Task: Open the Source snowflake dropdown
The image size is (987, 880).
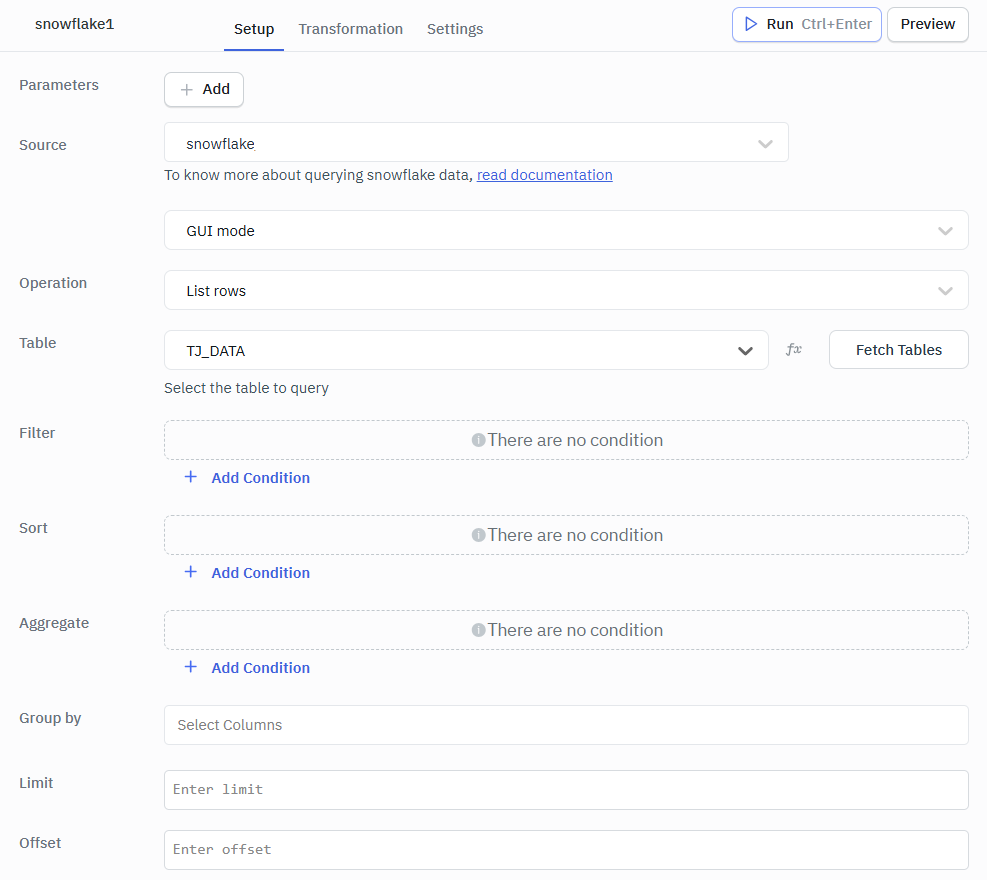Action: (x=476, y=142)
